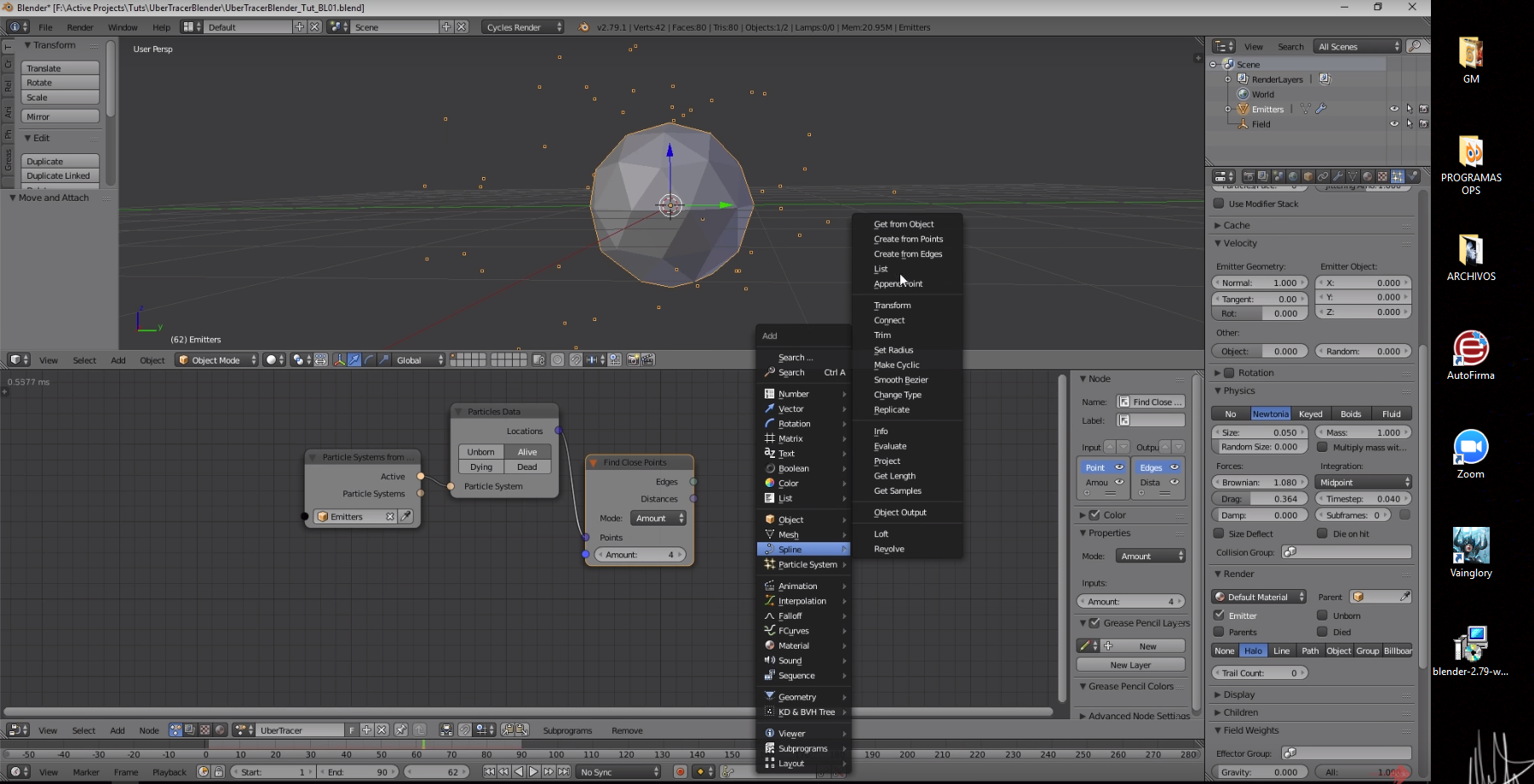Open the Object cube properties tab
Image resolution: width=1534 pixels, height=784 pixels.
click(x=1308, y=176)
